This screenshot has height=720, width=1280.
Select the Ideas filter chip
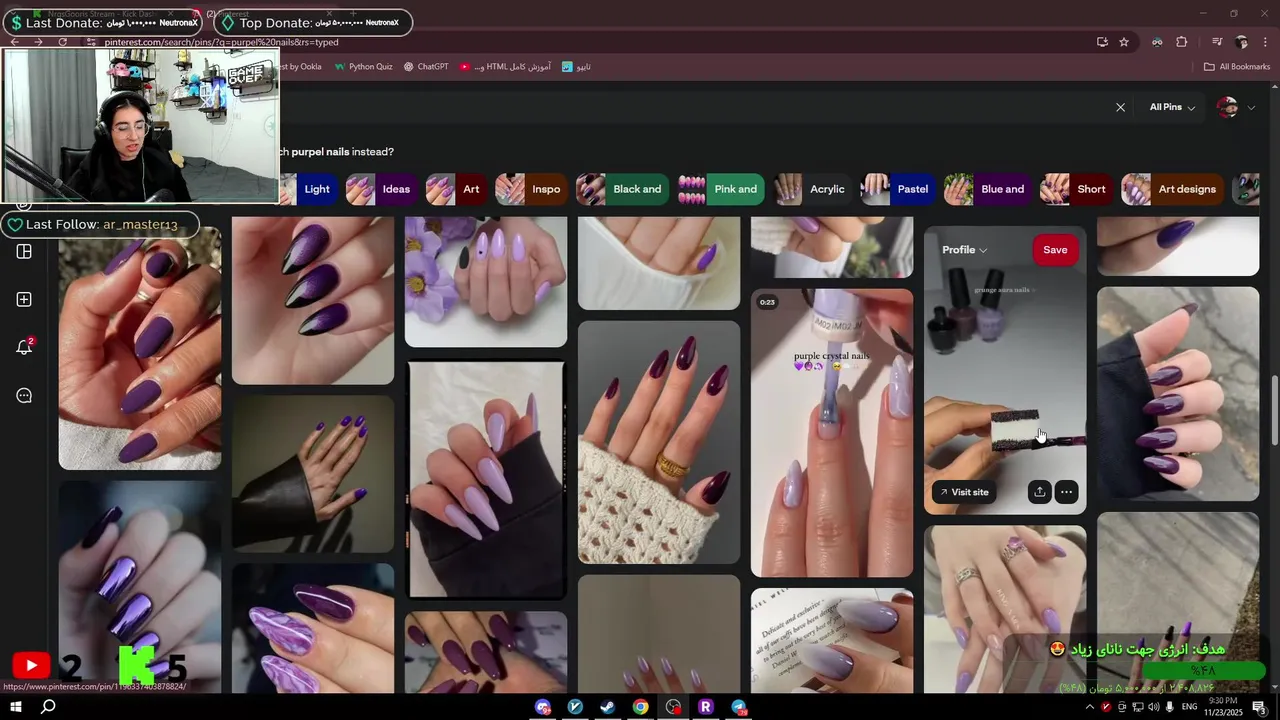(381, 189)
